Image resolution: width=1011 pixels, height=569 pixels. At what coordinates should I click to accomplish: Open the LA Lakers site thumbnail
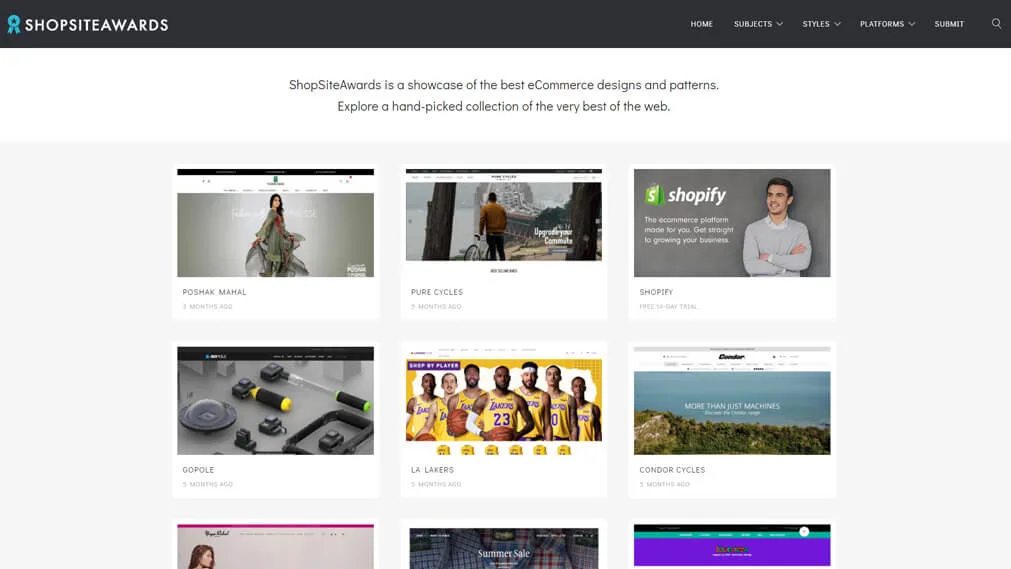pyautogui.click(x=504, y=401)
